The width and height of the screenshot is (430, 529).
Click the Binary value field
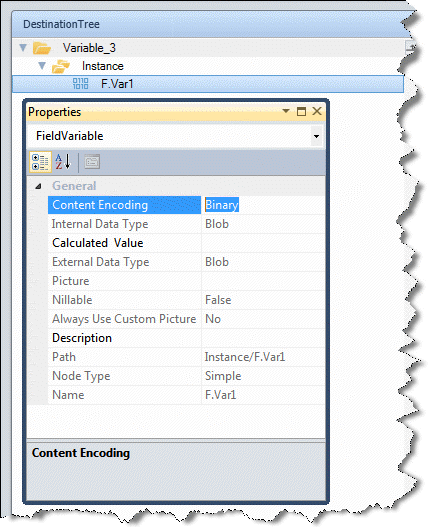pos(263,205)
